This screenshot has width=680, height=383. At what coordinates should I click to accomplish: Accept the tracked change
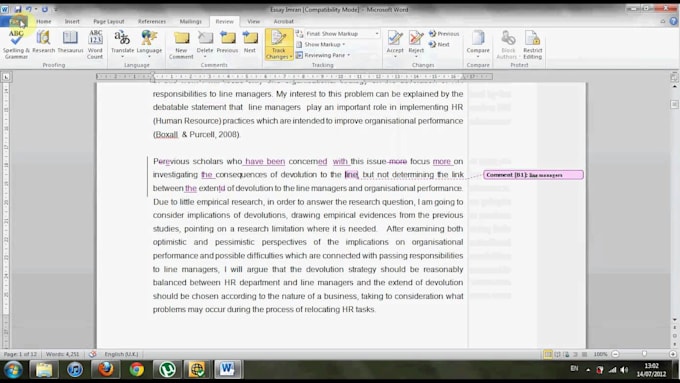[395, 45]
